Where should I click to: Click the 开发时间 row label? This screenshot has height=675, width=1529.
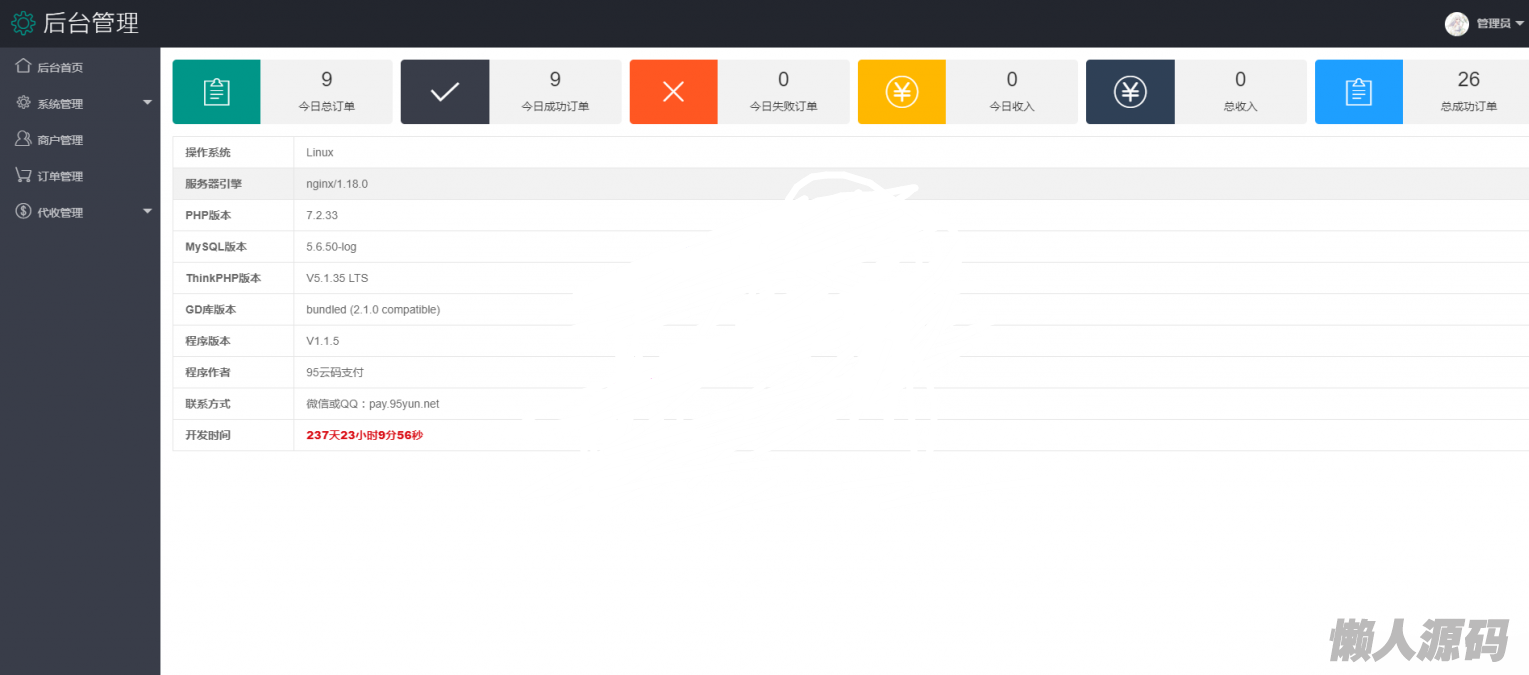[208, 435]
